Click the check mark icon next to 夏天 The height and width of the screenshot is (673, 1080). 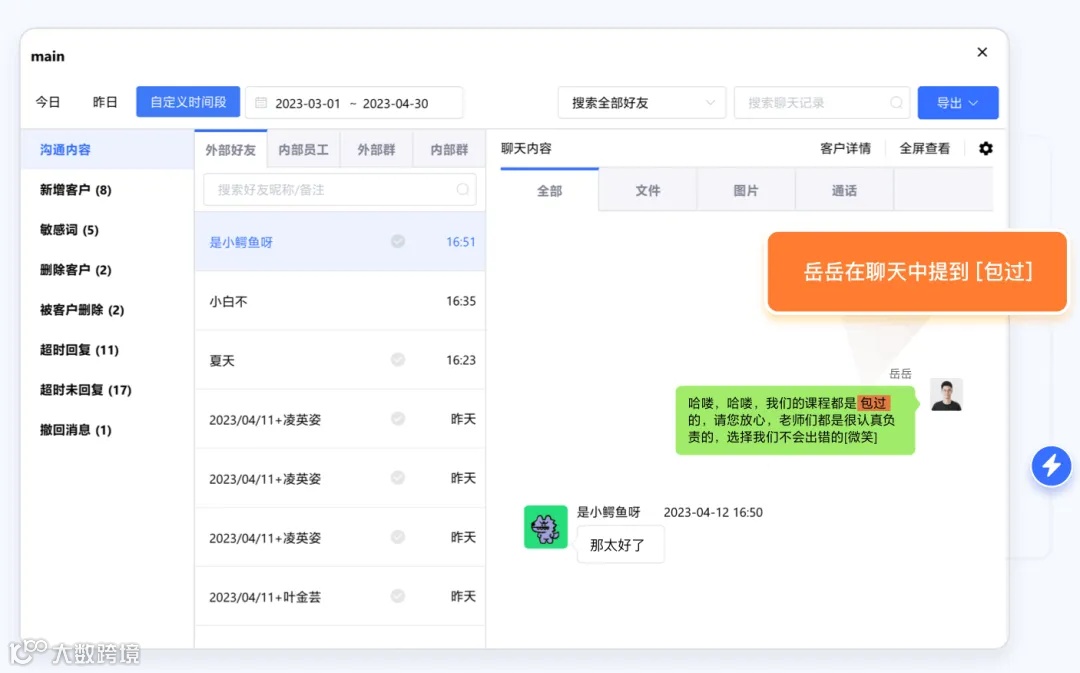398,360
